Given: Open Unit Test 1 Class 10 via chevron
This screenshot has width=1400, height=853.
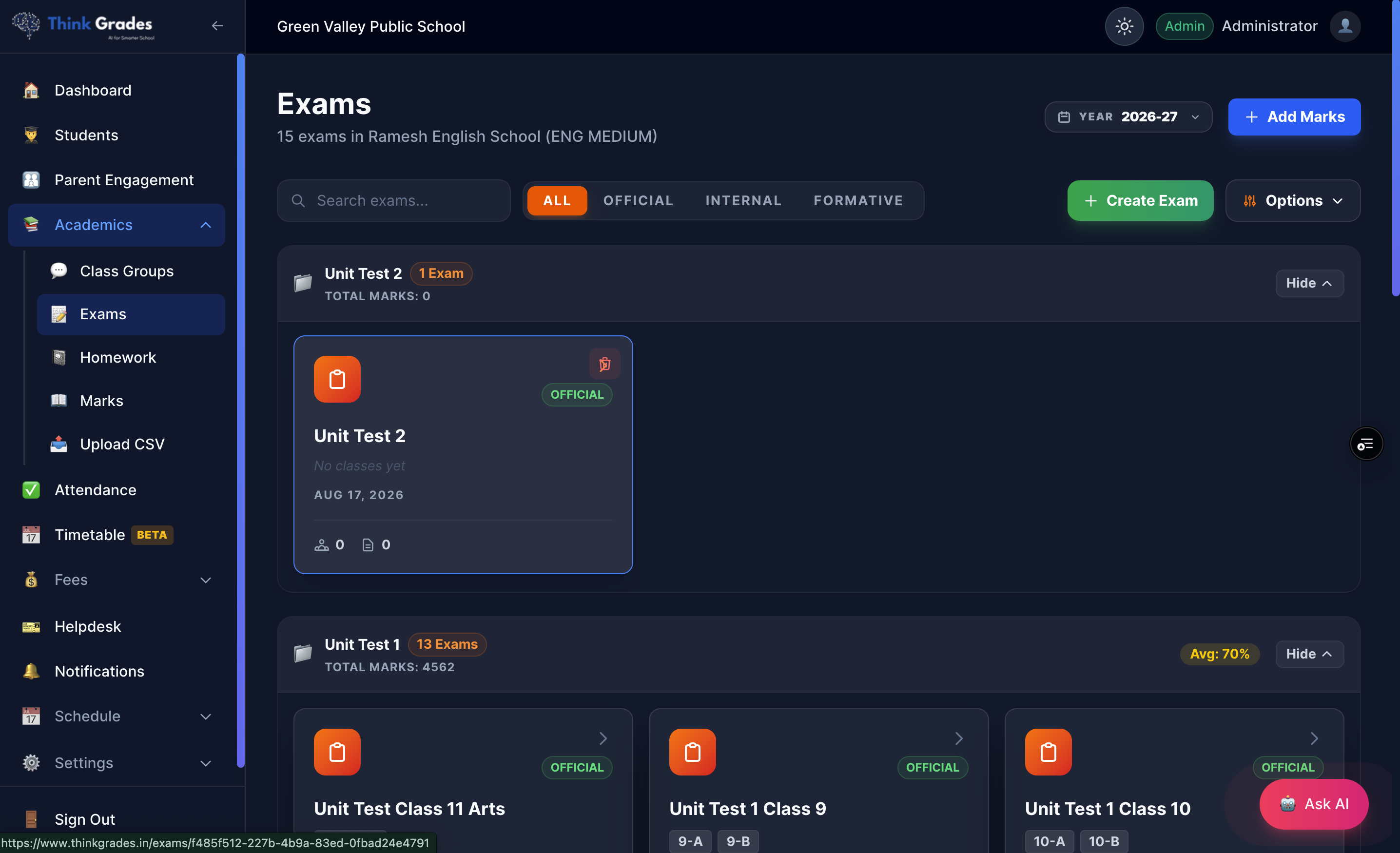Looking at the screenshot, I should click(1314, 738).
